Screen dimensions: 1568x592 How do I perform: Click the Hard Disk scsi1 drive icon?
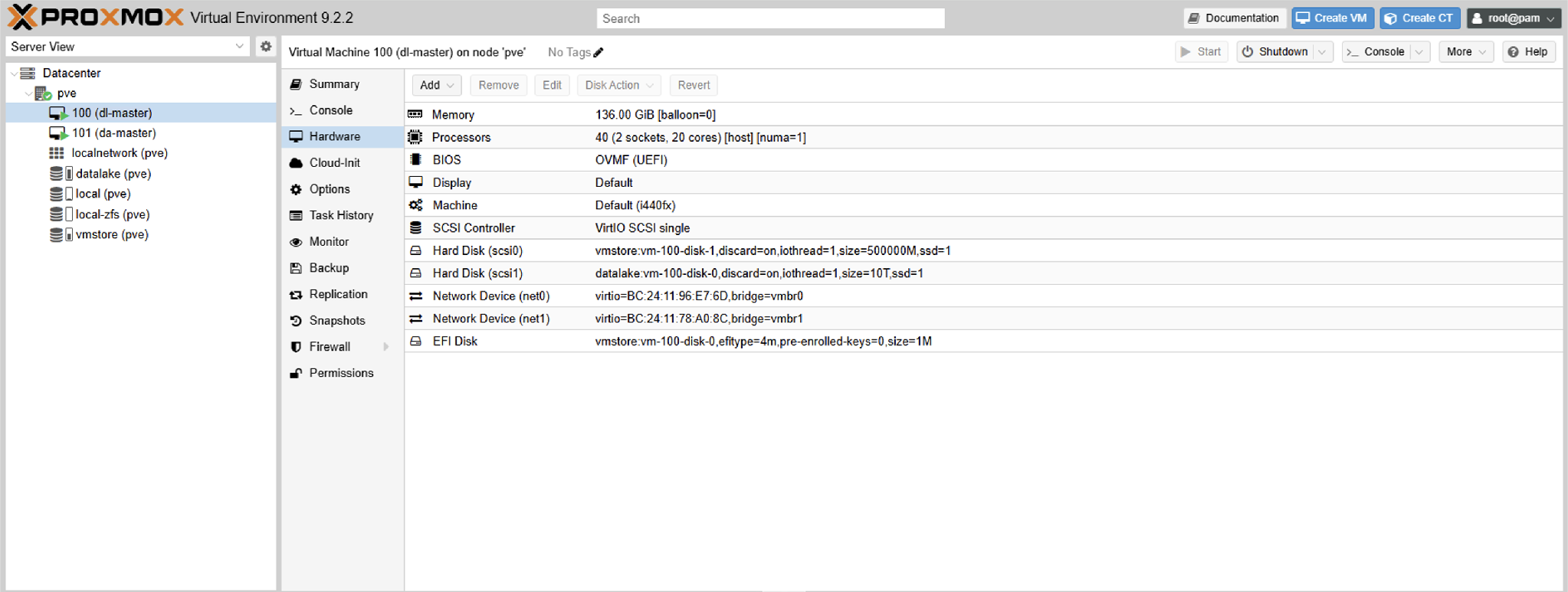tap(415, 273)
